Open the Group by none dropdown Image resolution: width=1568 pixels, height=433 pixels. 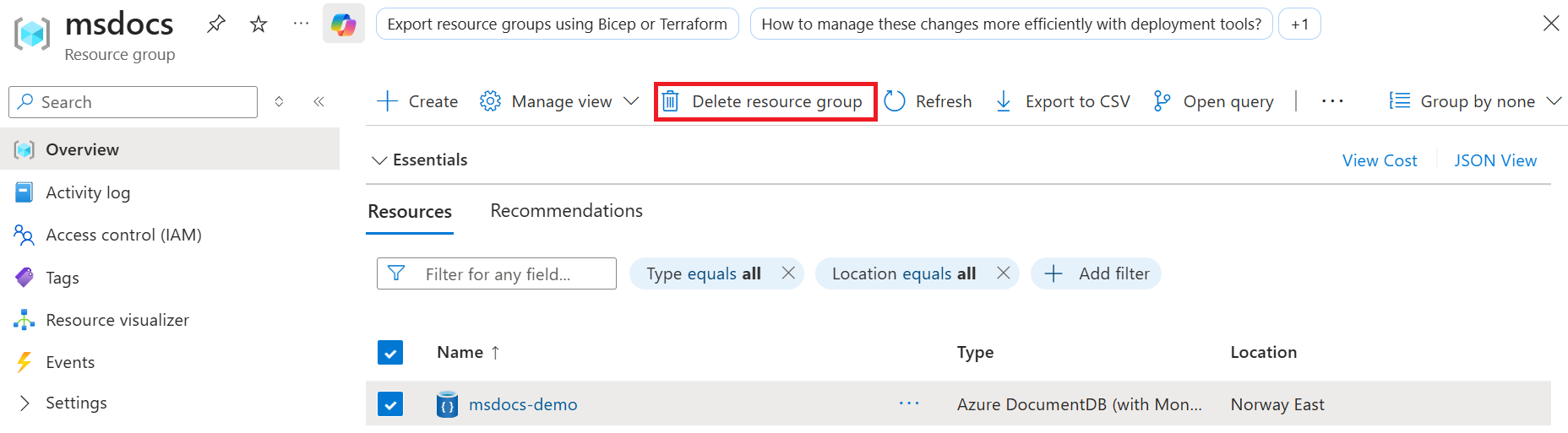(1475, 101)
